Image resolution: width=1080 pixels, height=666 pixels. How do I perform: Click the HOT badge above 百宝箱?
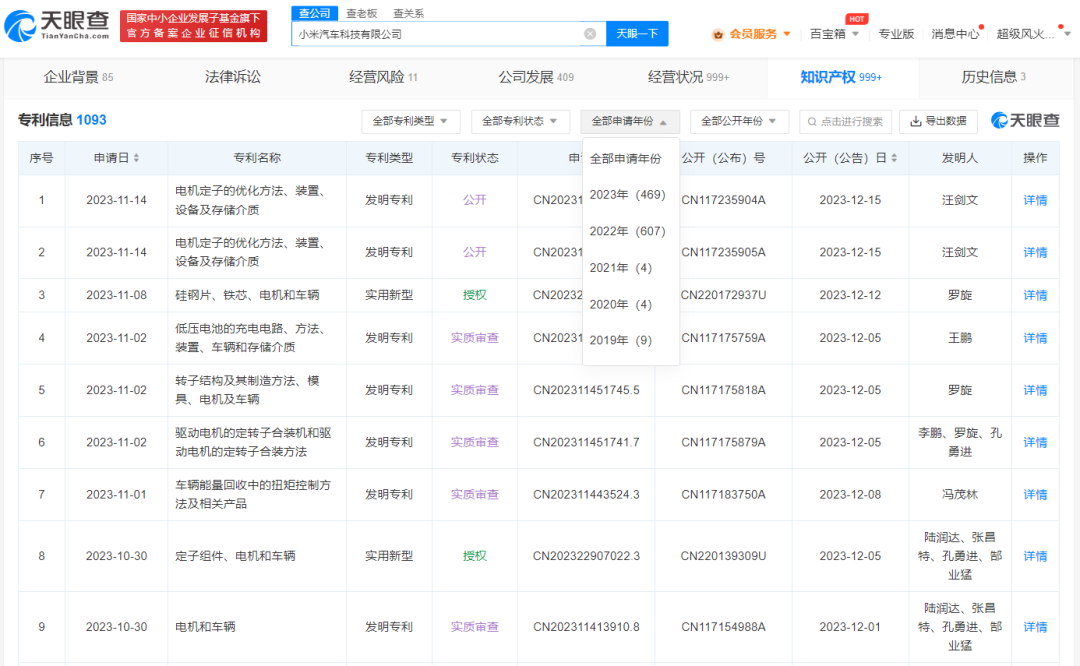tap(858, 18)
